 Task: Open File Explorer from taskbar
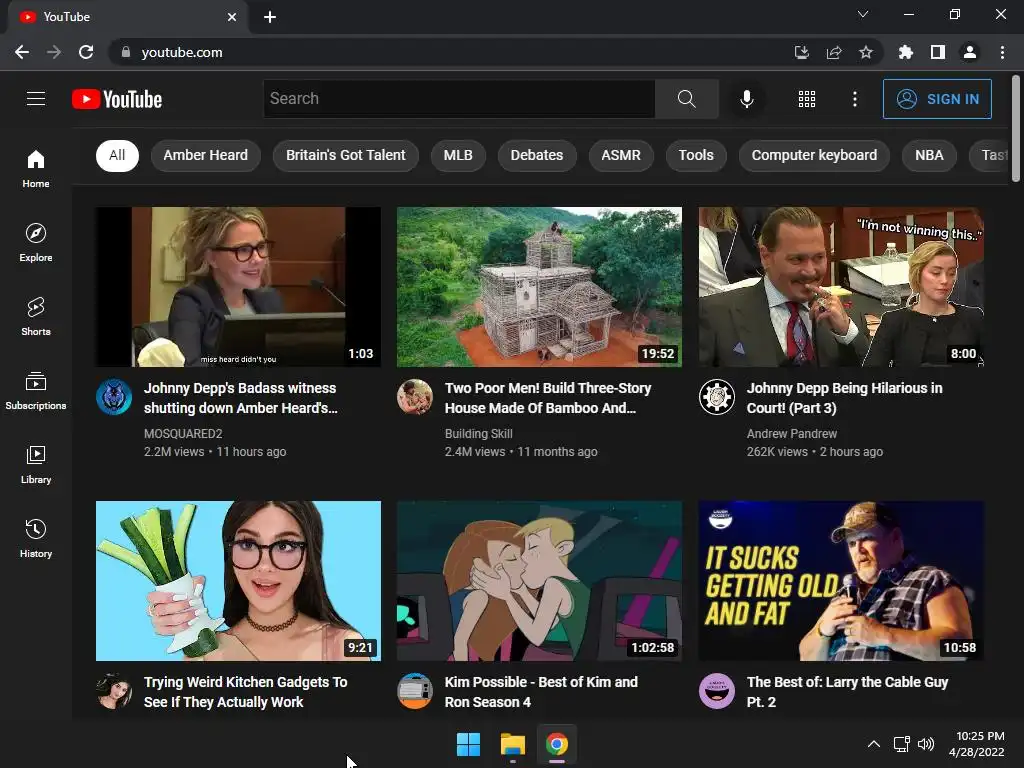tap(513, 744)
